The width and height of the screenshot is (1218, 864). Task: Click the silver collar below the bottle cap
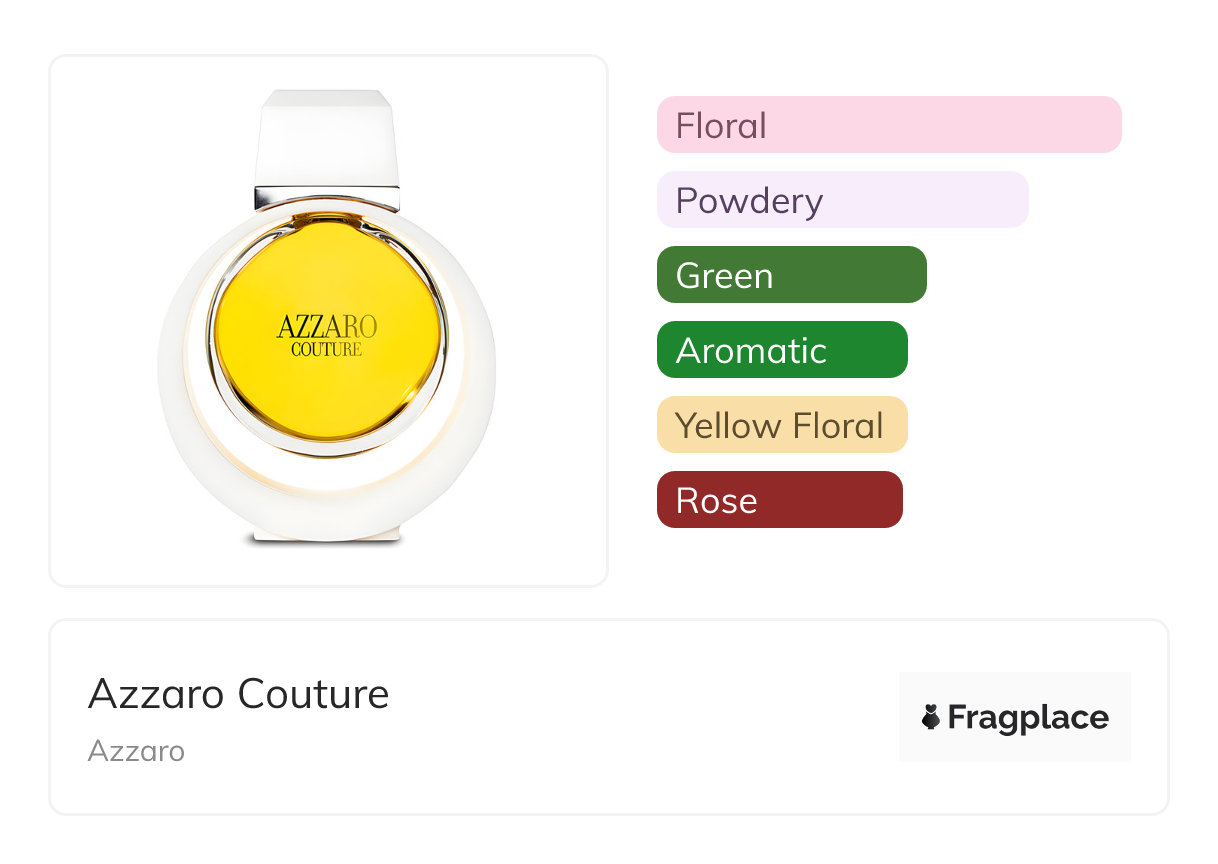327,198
